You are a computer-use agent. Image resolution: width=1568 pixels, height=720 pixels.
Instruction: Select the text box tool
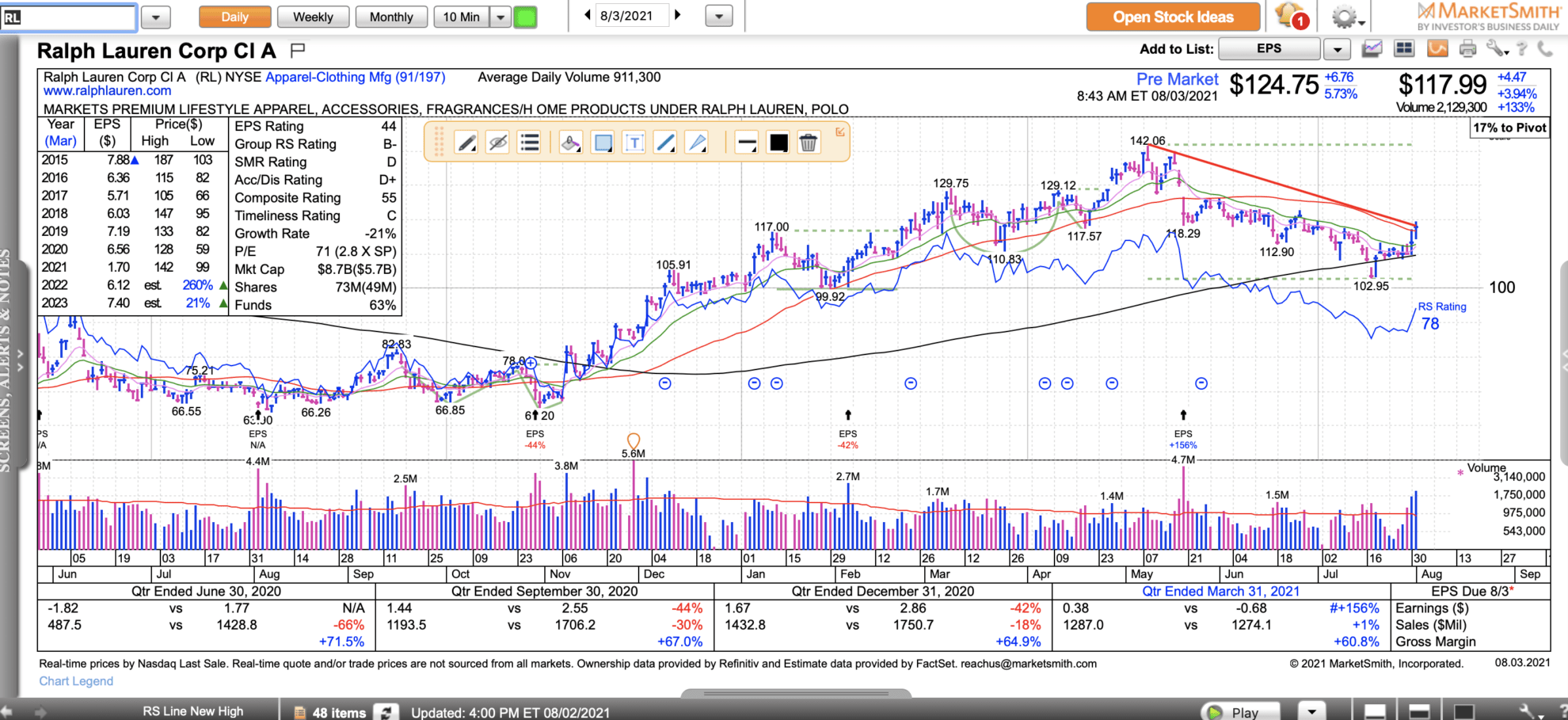(634, 143)
